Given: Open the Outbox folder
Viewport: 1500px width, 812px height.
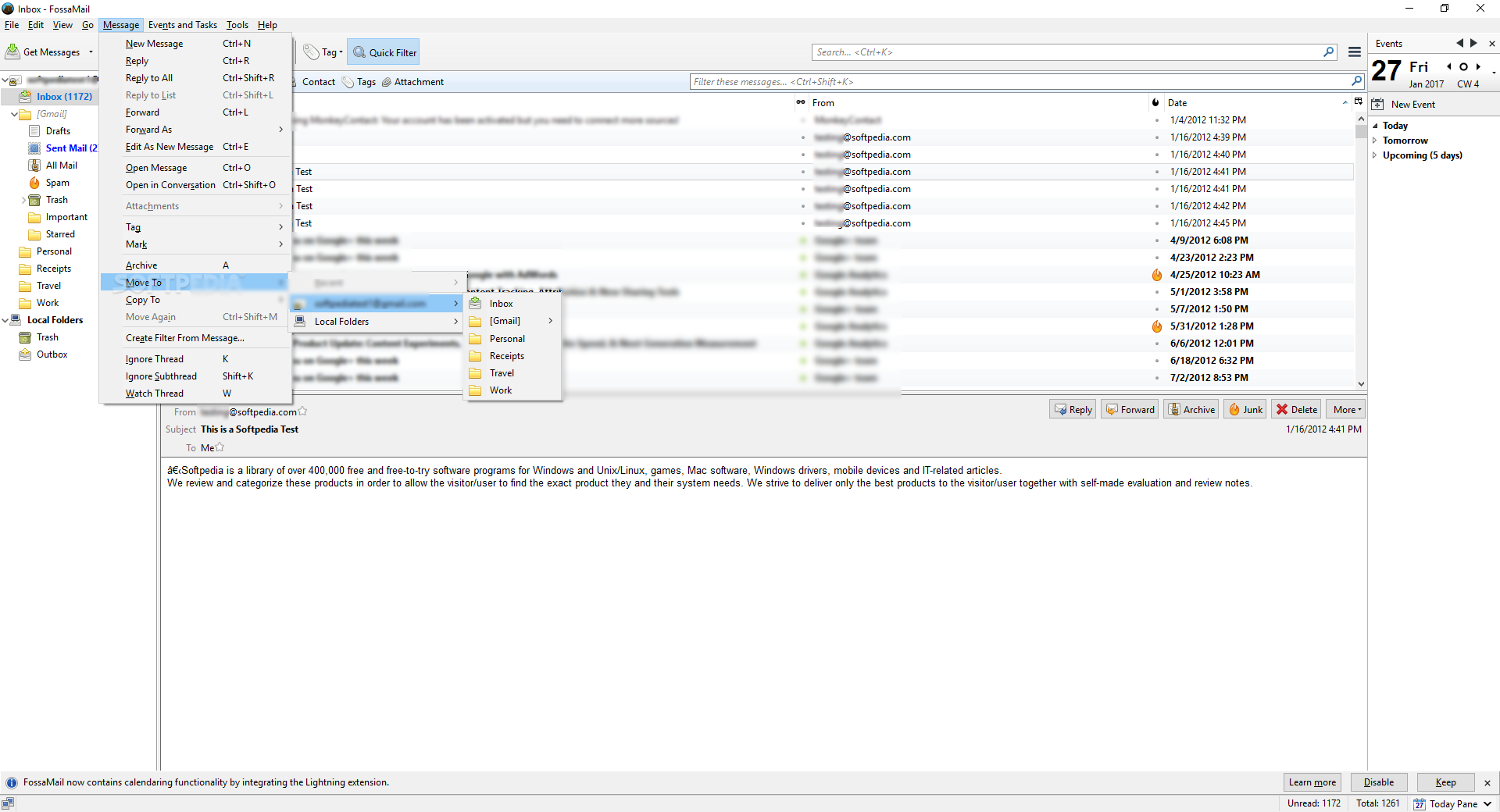Looking at the screenshot, I should click(52, 354).
